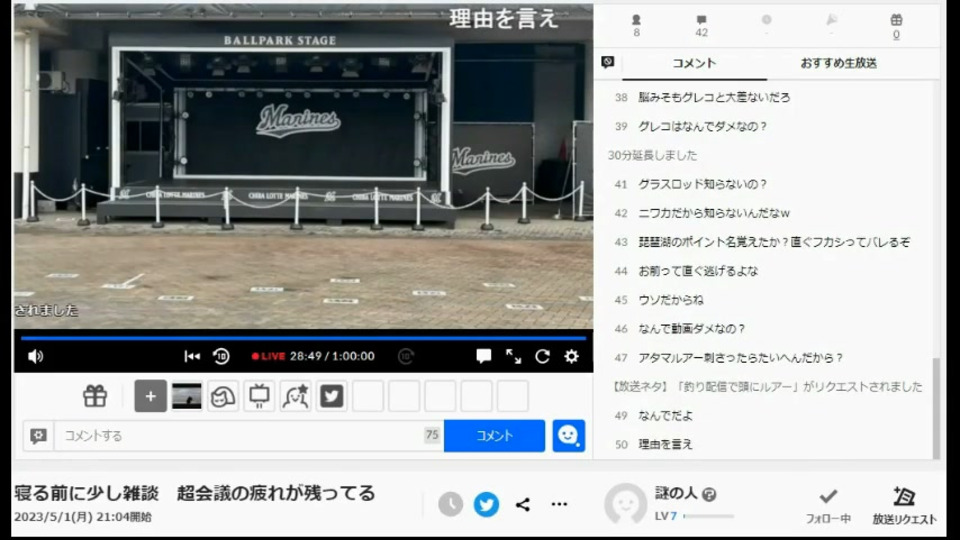Enter fullscreen mode for the player
Screen dimensions: 960x540
pyautogui.click(x=513, y=356)
